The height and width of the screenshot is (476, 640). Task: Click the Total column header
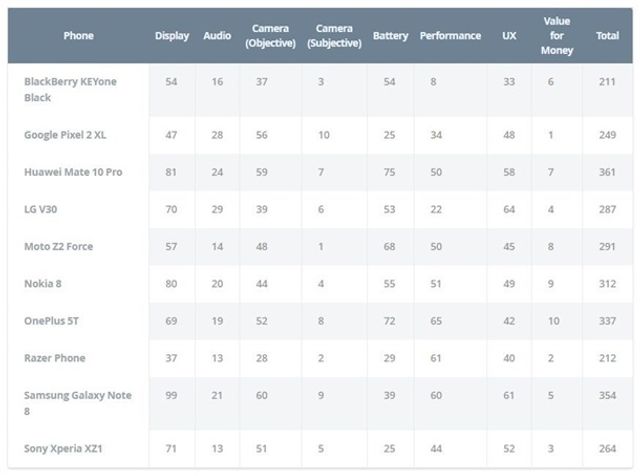(607, 36)
